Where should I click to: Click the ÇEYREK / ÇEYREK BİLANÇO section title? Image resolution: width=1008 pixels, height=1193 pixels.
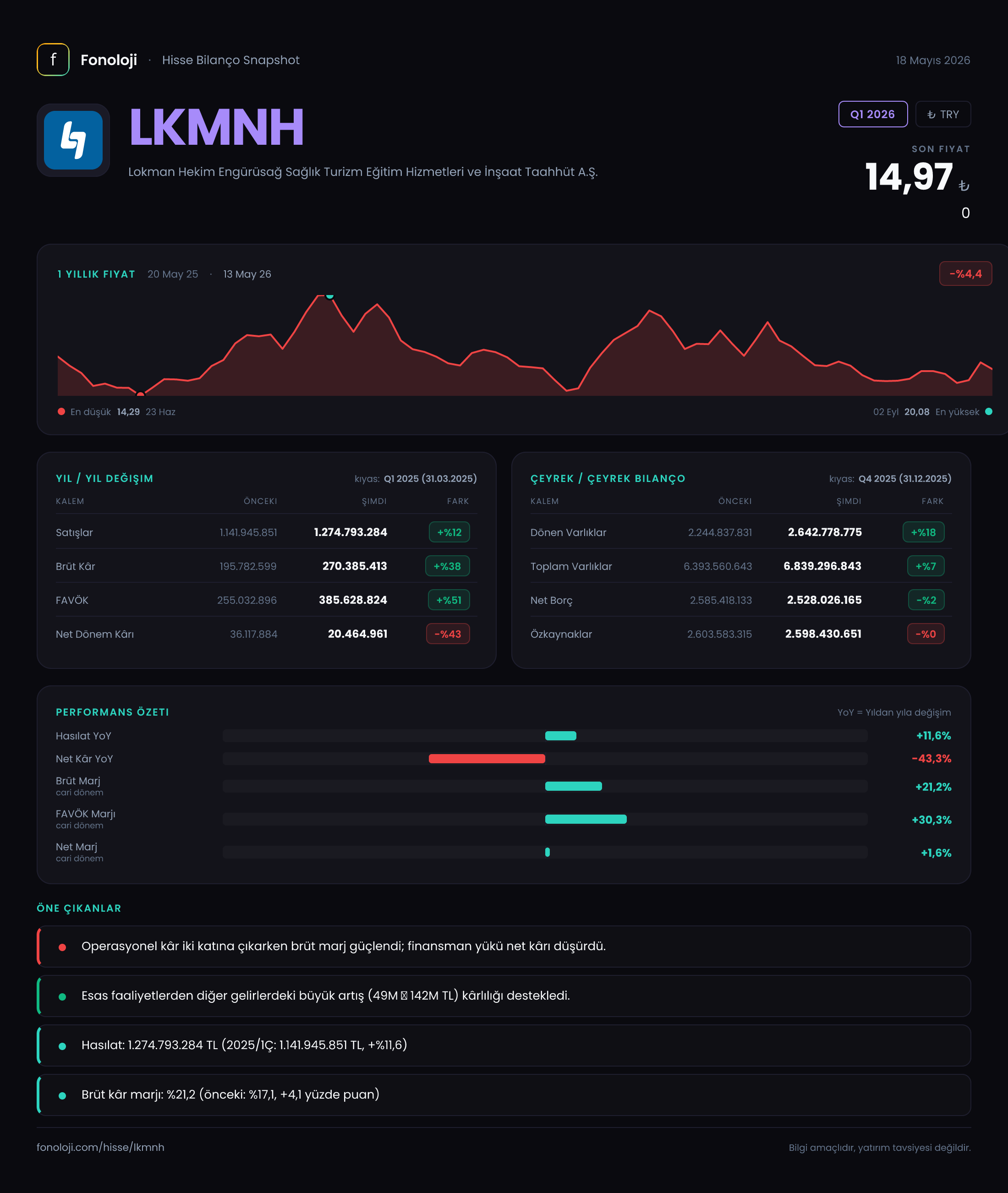pyautogui.click(x=608, y=478)
